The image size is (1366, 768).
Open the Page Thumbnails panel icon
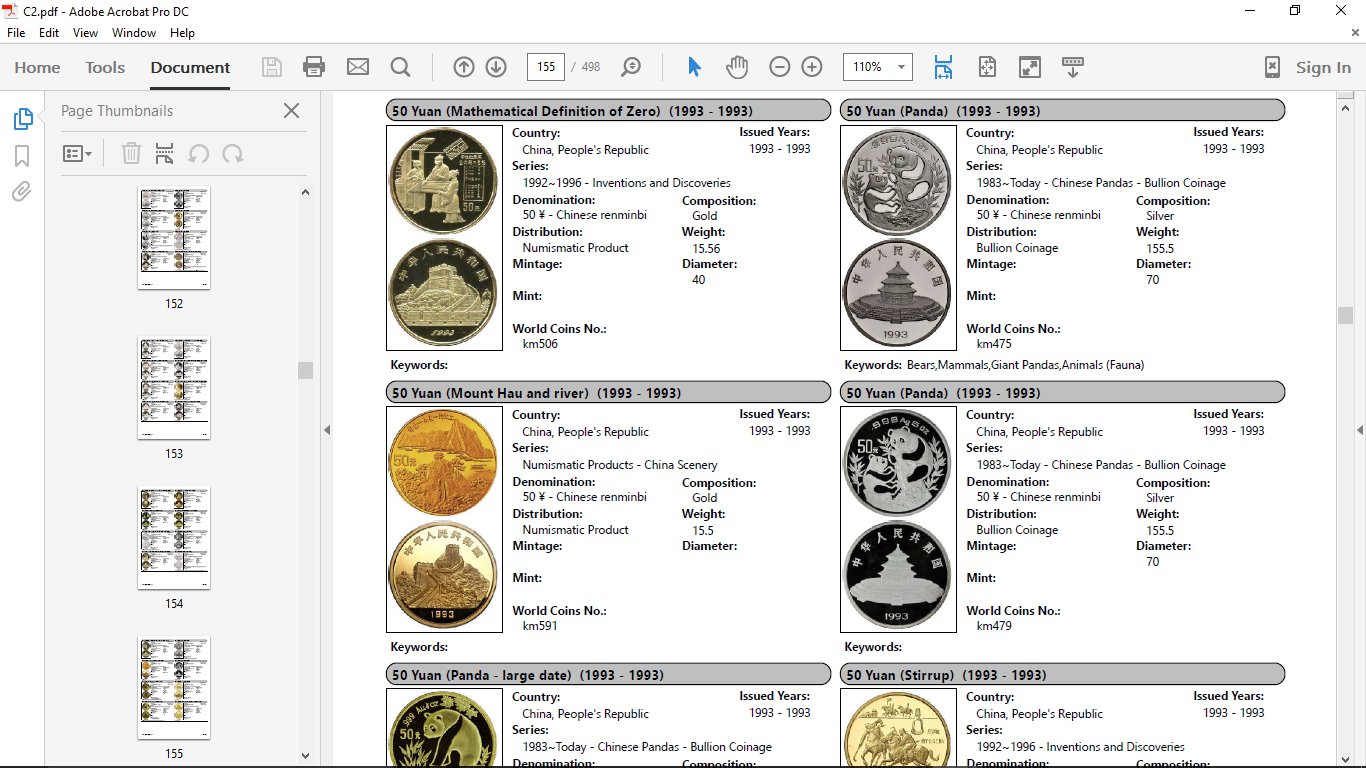tap(22, 117)
